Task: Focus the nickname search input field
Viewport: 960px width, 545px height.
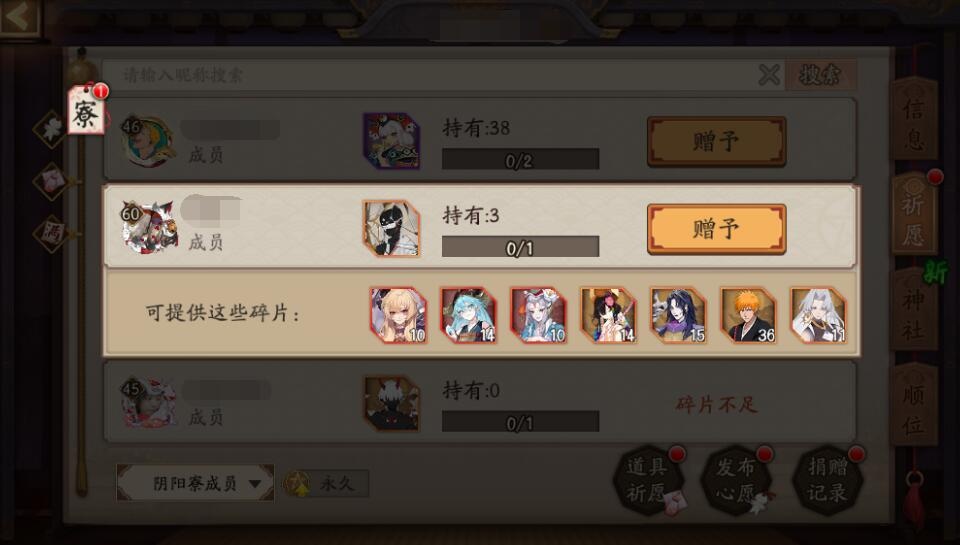Action: tap(429, 75)
